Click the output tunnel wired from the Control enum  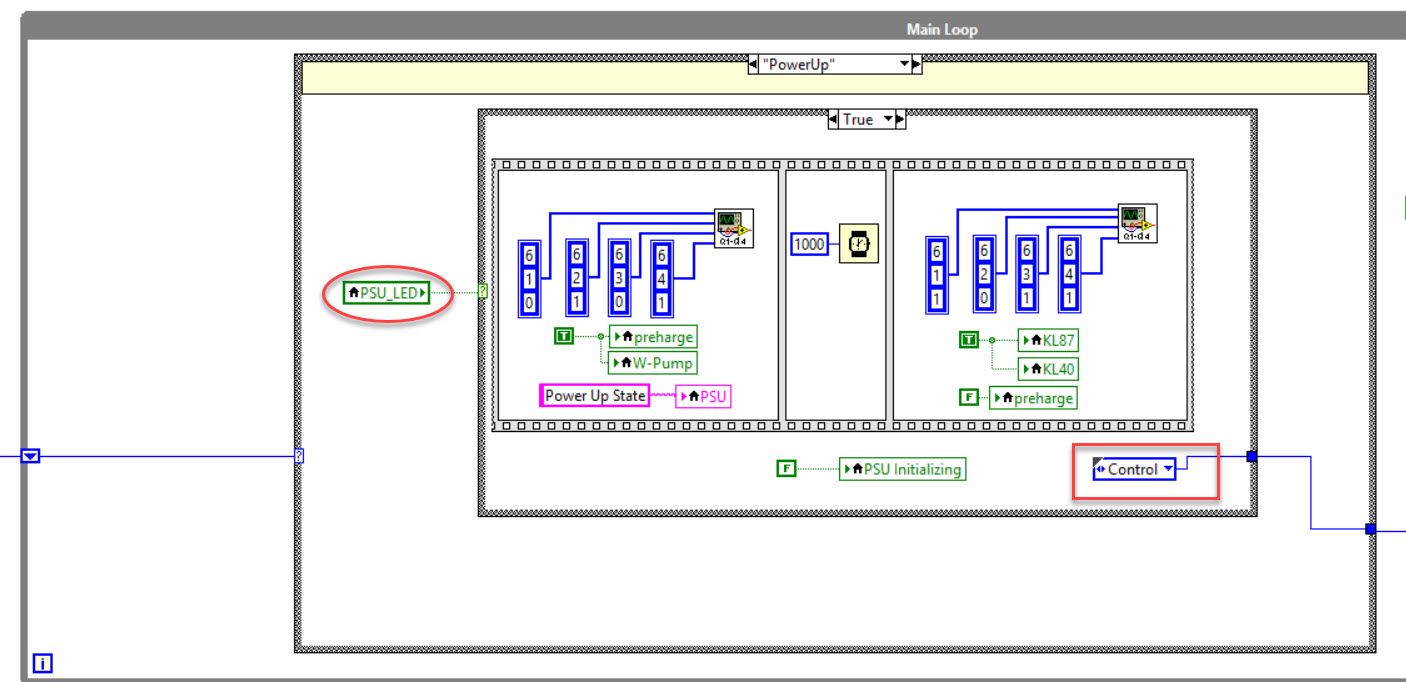1252,456
